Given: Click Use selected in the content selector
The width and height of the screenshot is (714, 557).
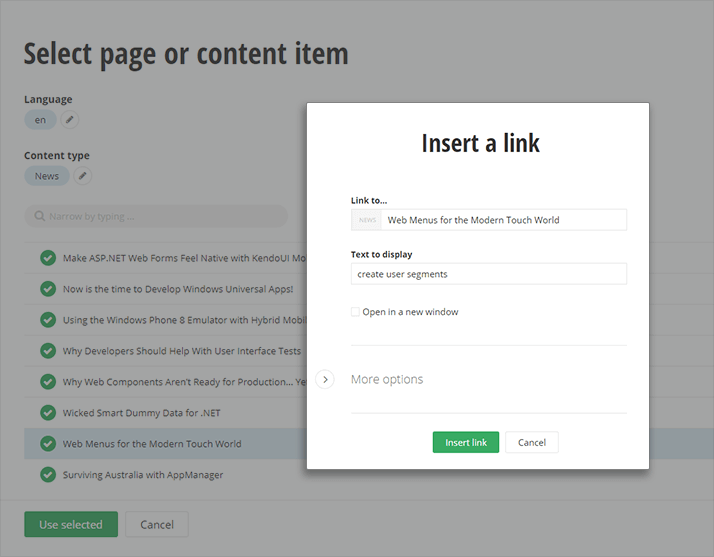Looking at the screenshot, I should click(71, 524).
